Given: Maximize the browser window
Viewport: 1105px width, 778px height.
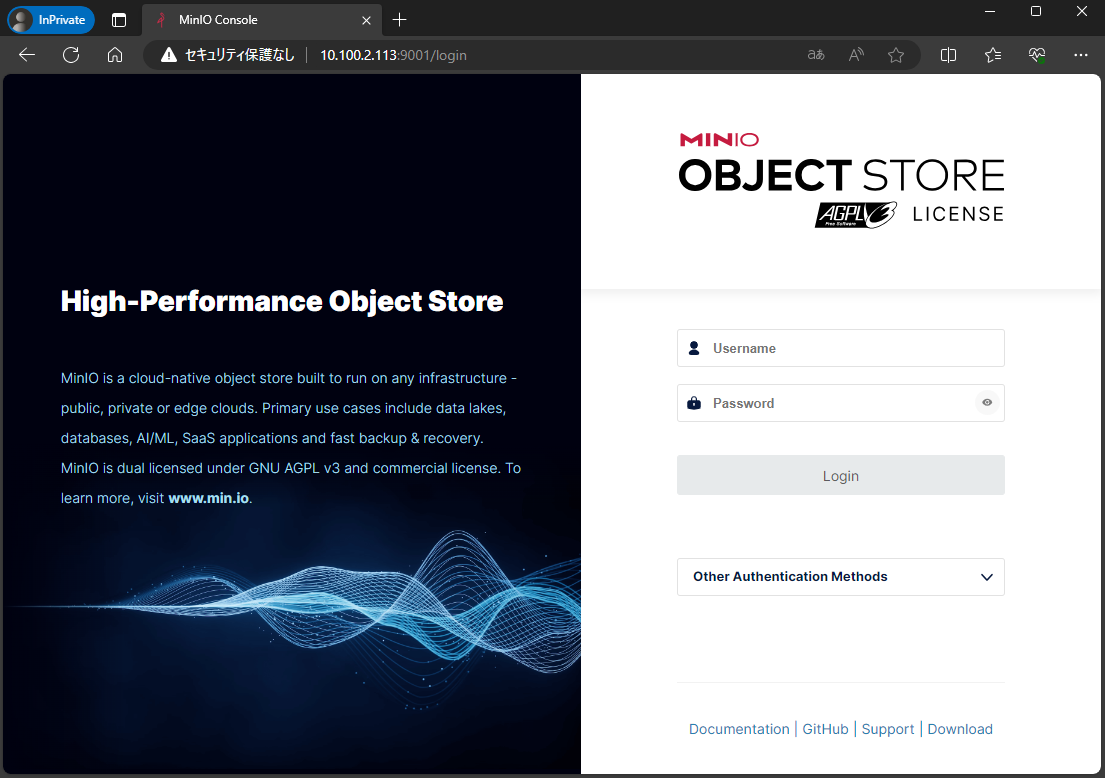Looking at the screenshot, I should [x=1036, y=11].
